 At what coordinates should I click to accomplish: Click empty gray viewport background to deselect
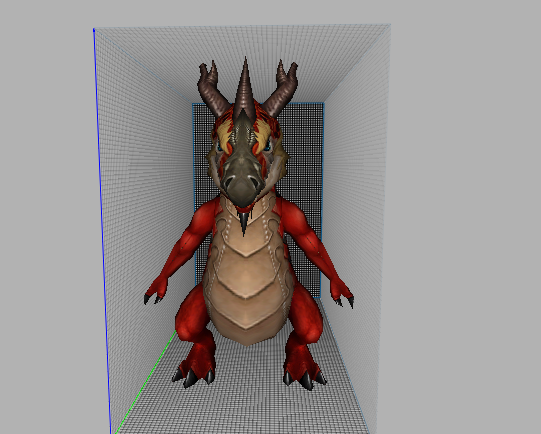pos(466,207)
